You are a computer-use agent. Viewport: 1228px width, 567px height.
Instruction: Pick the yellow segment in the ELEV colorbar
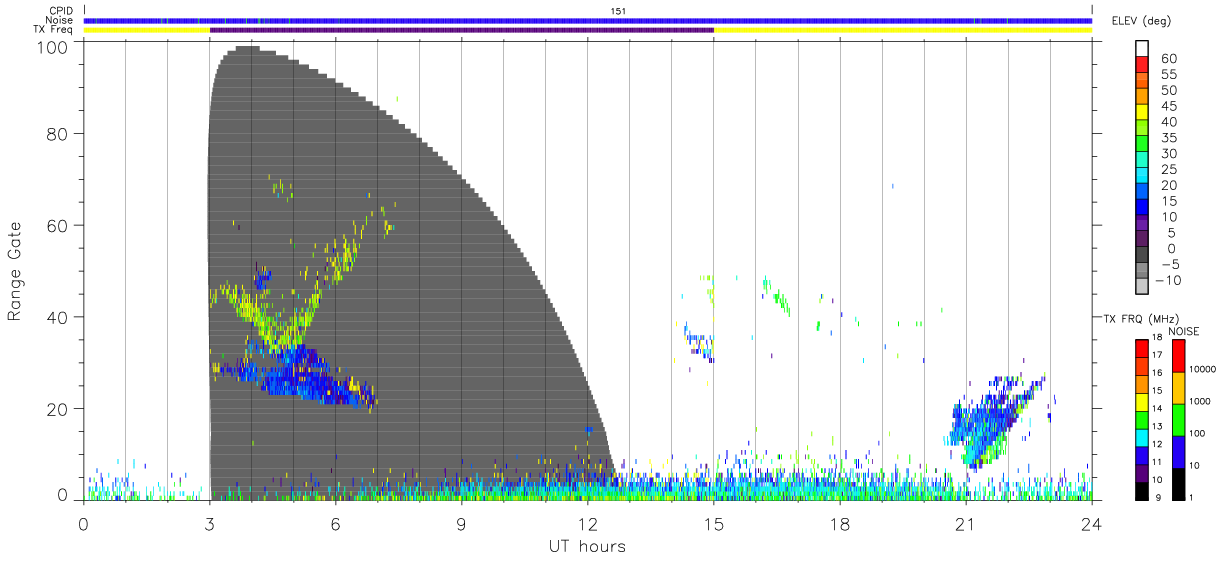point(1142,114)
